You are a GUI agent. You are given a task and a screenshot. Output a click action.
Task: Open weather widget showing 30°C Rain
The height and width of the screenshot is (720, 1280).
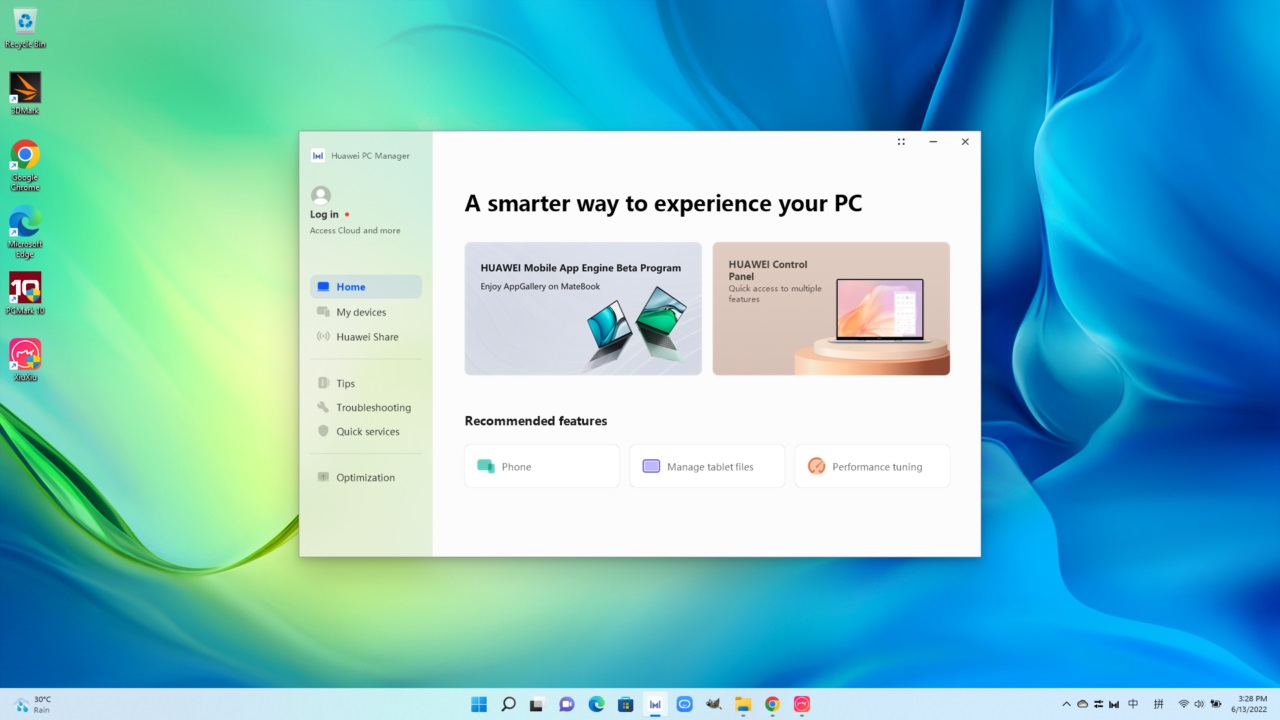pyautogui.click(x=32, y=704)
